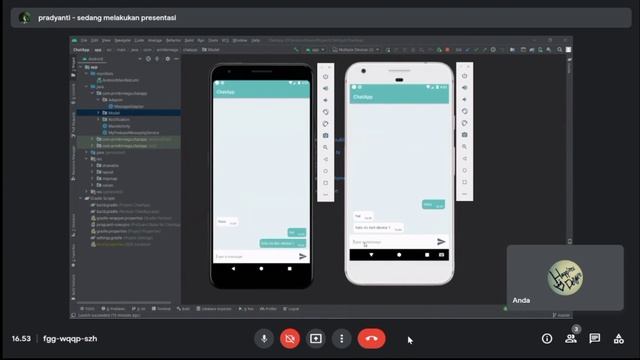The height and width of the screenshot is (360, 640).
Task: Expand the Notification package folder
Action: coord(98,119)
